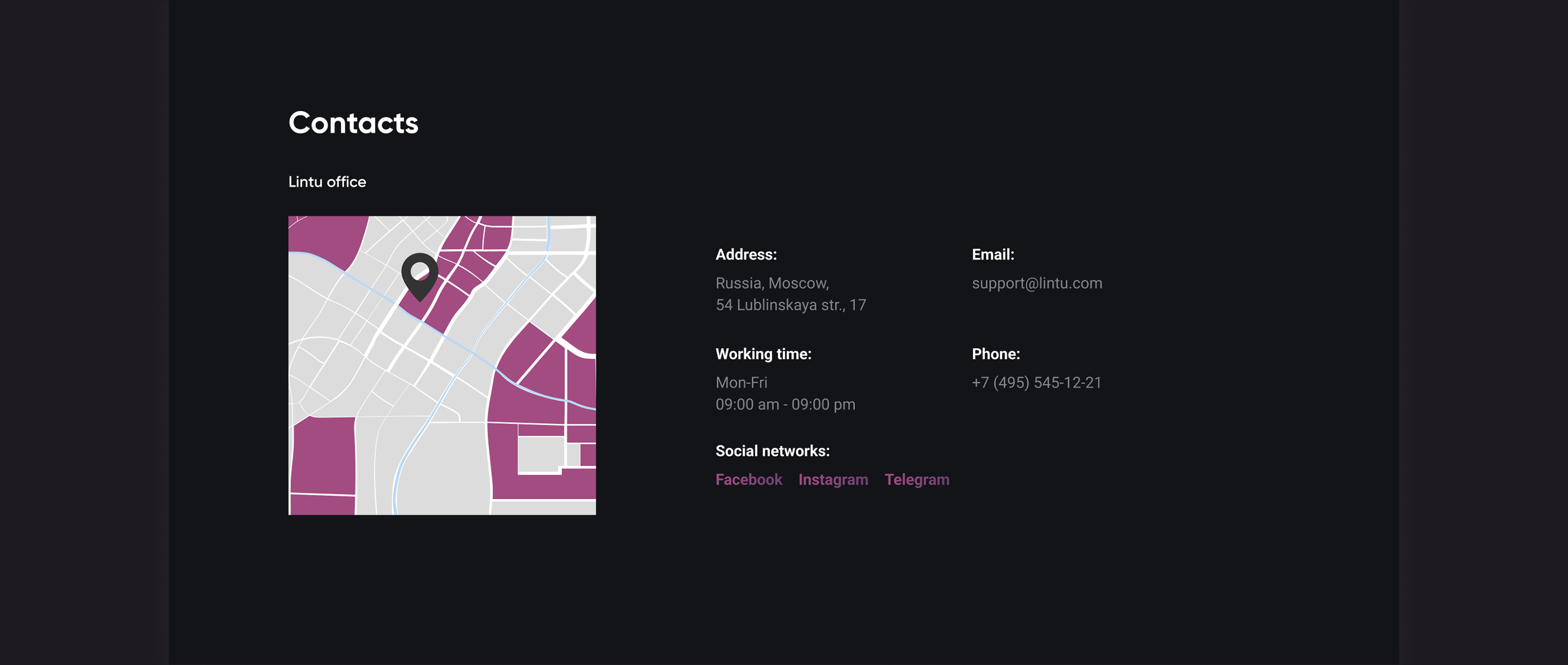Click the Contacts heading

pos(353,123)
